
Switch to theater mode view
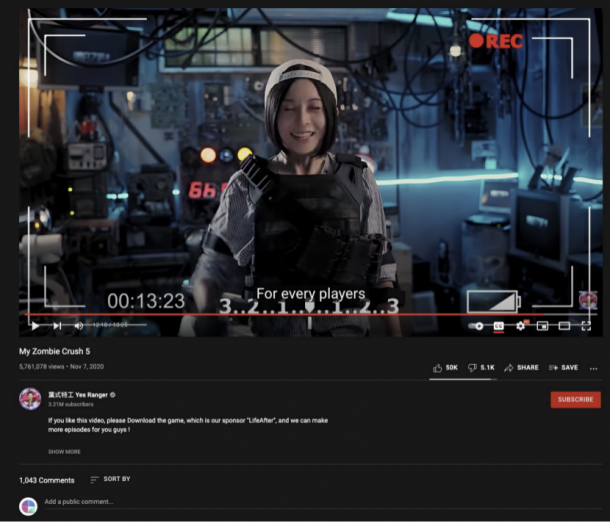pyautogui.click(x=564, y=326)
